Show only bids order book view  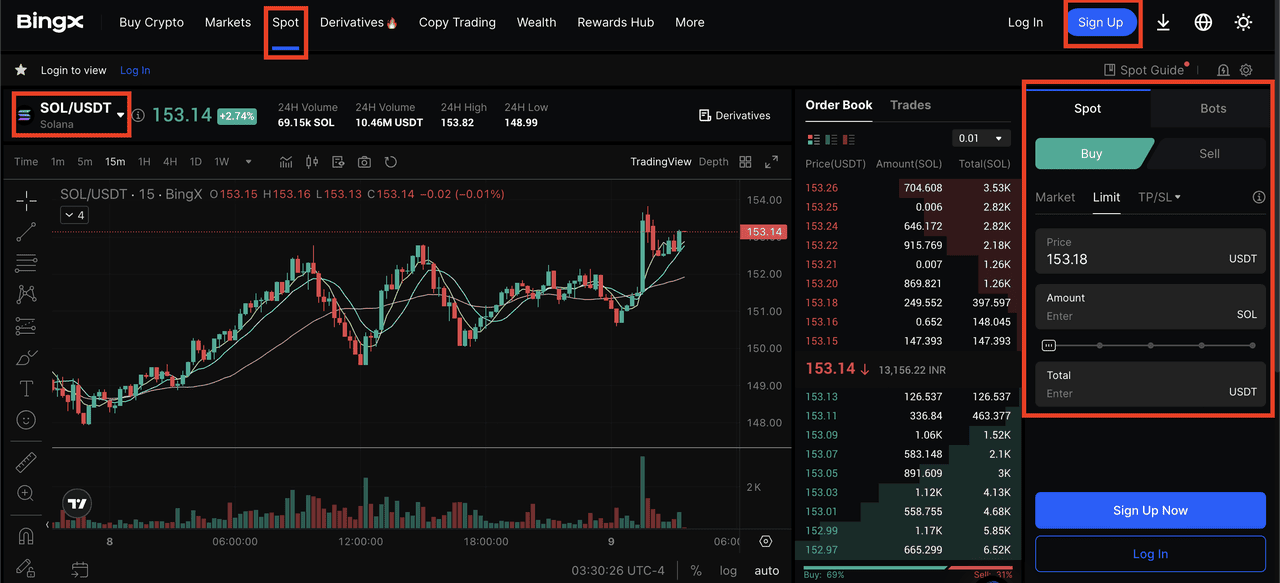(829, 139)
